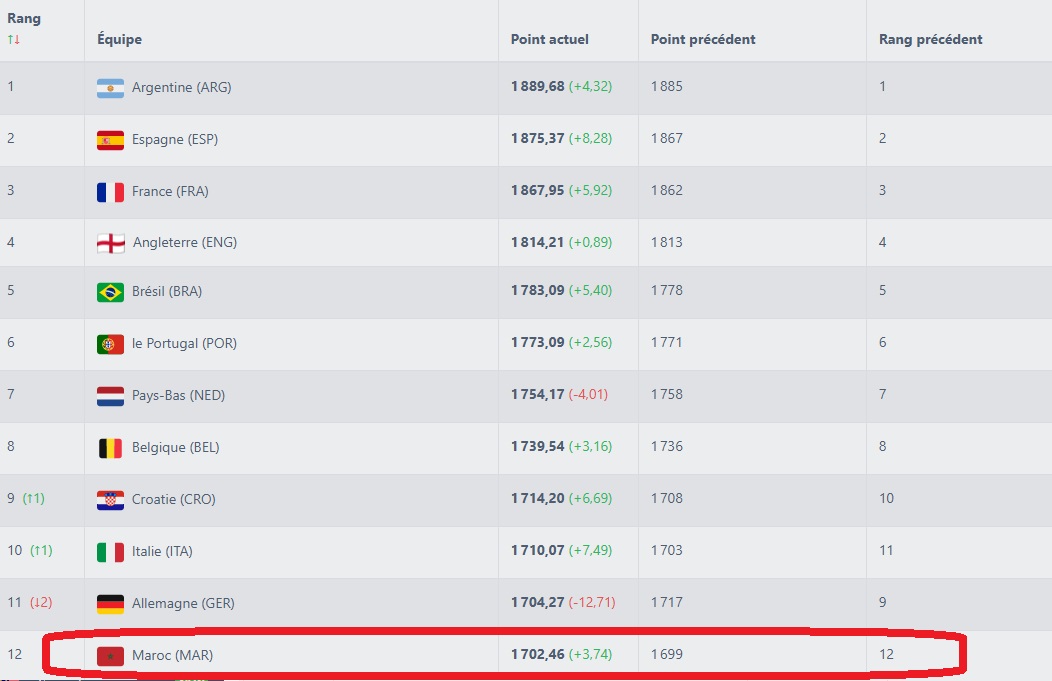Click the France flag icon
This screenshot has width=1052, height=681.
(110, 192)
